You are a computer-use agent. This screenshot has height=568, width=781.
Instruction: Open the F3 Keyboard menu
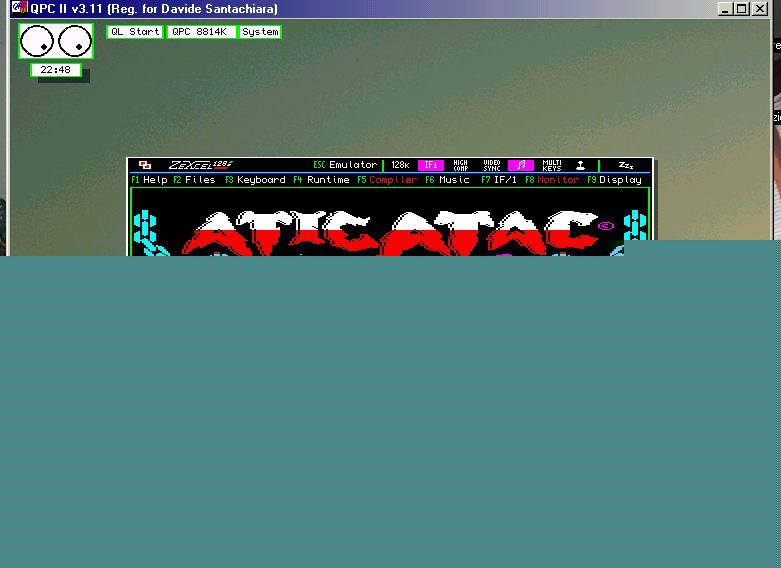256,179
